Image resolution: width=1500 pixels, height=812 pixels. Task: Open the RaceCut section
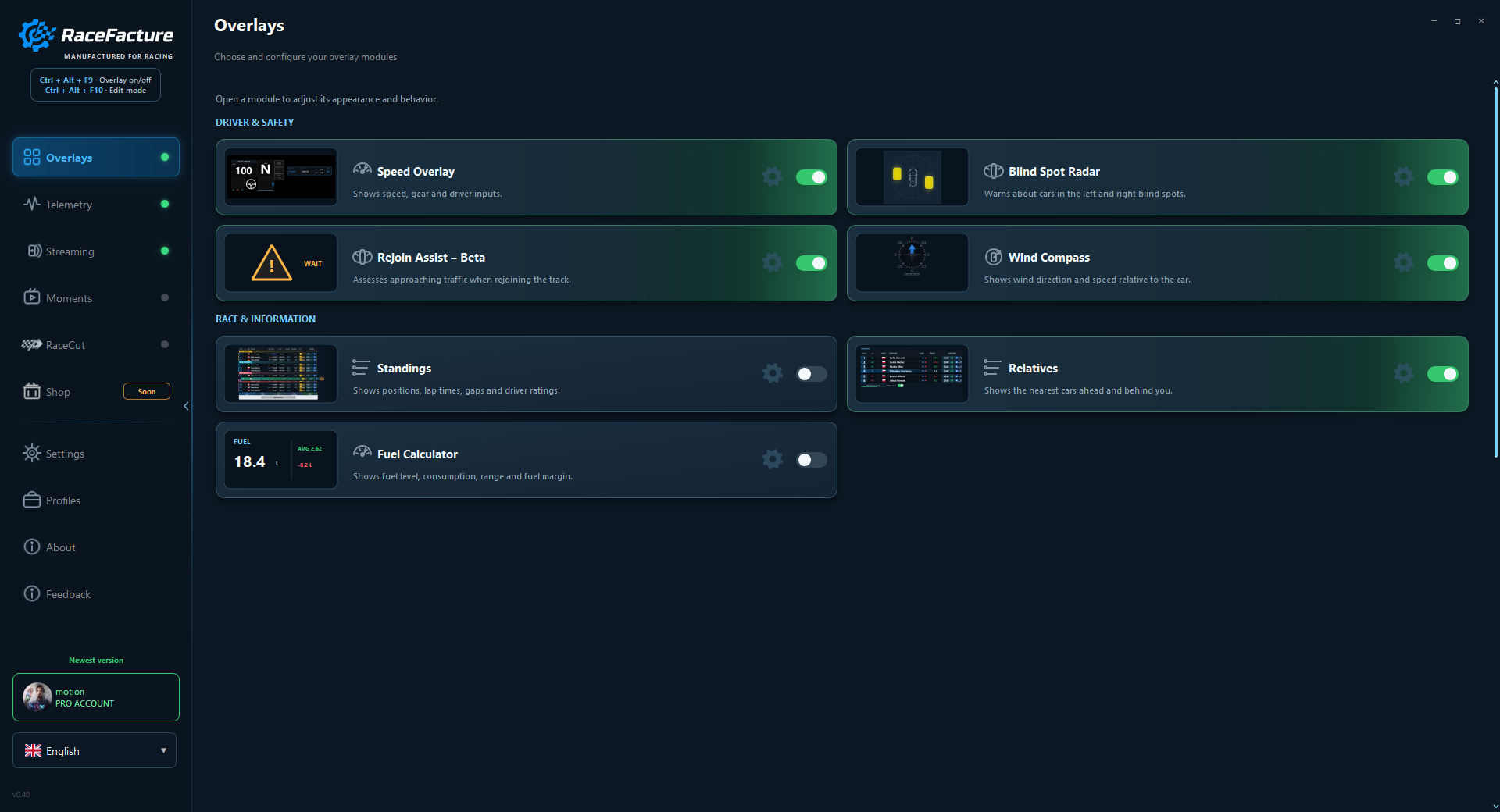[x=96, y=344]
